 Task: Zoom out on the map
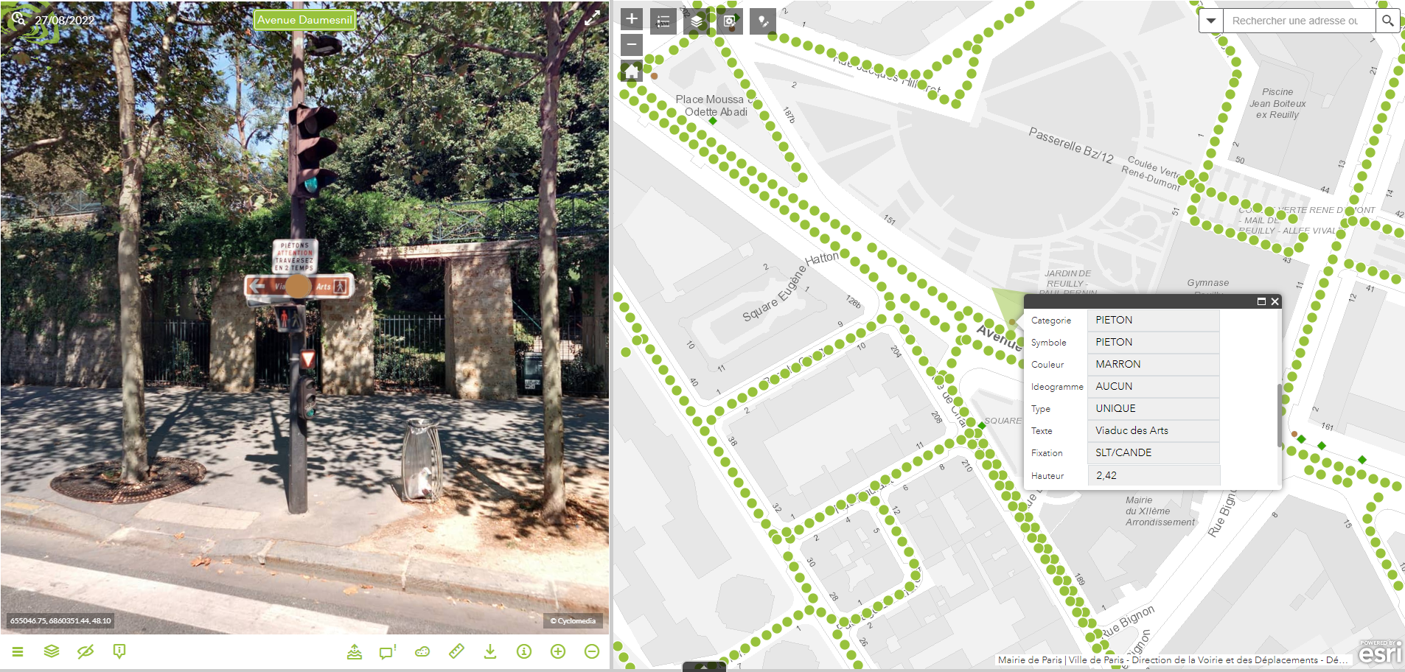[631, 45]
